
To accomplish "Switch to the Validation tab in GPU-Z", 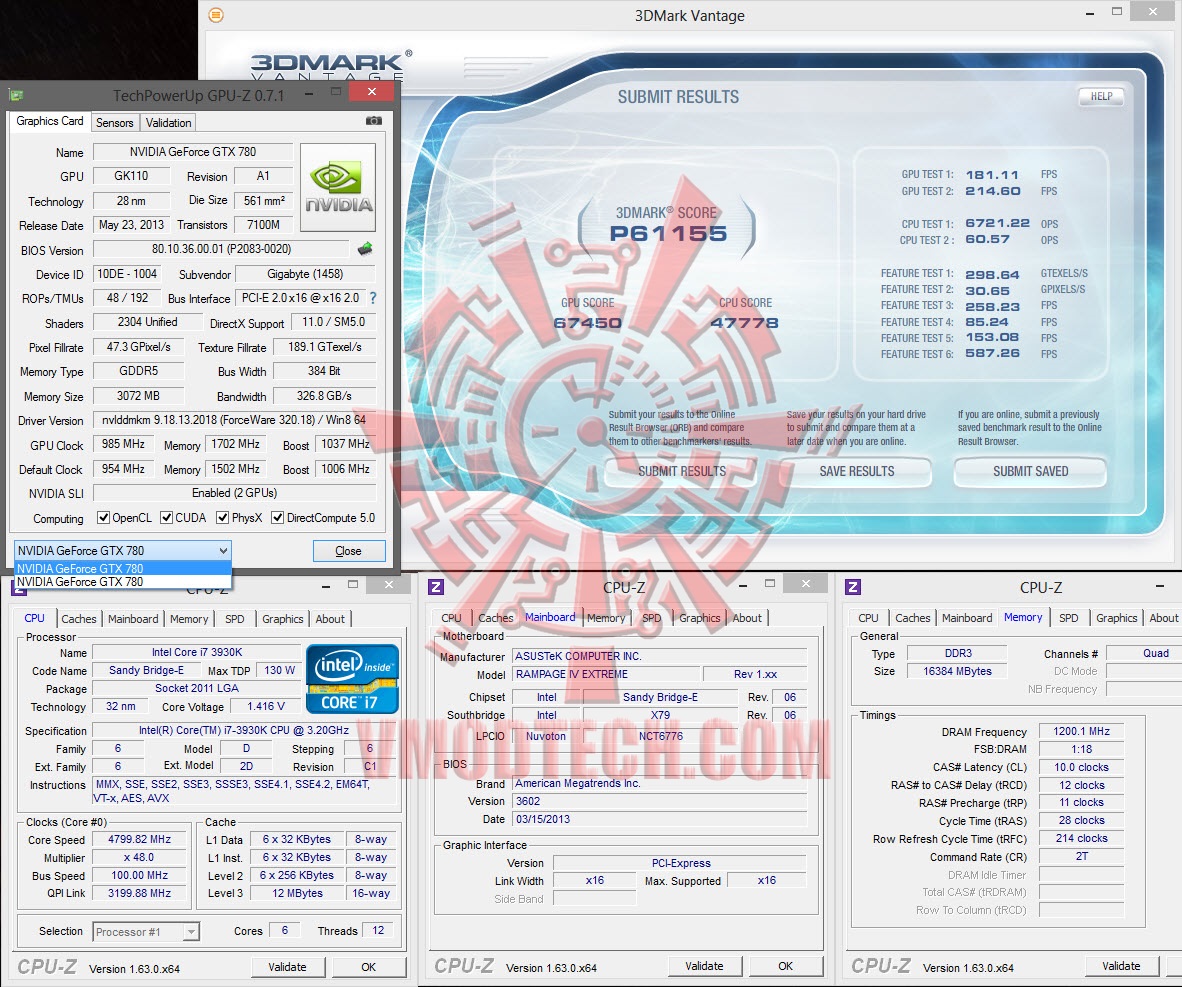I will tap(168, 122).
